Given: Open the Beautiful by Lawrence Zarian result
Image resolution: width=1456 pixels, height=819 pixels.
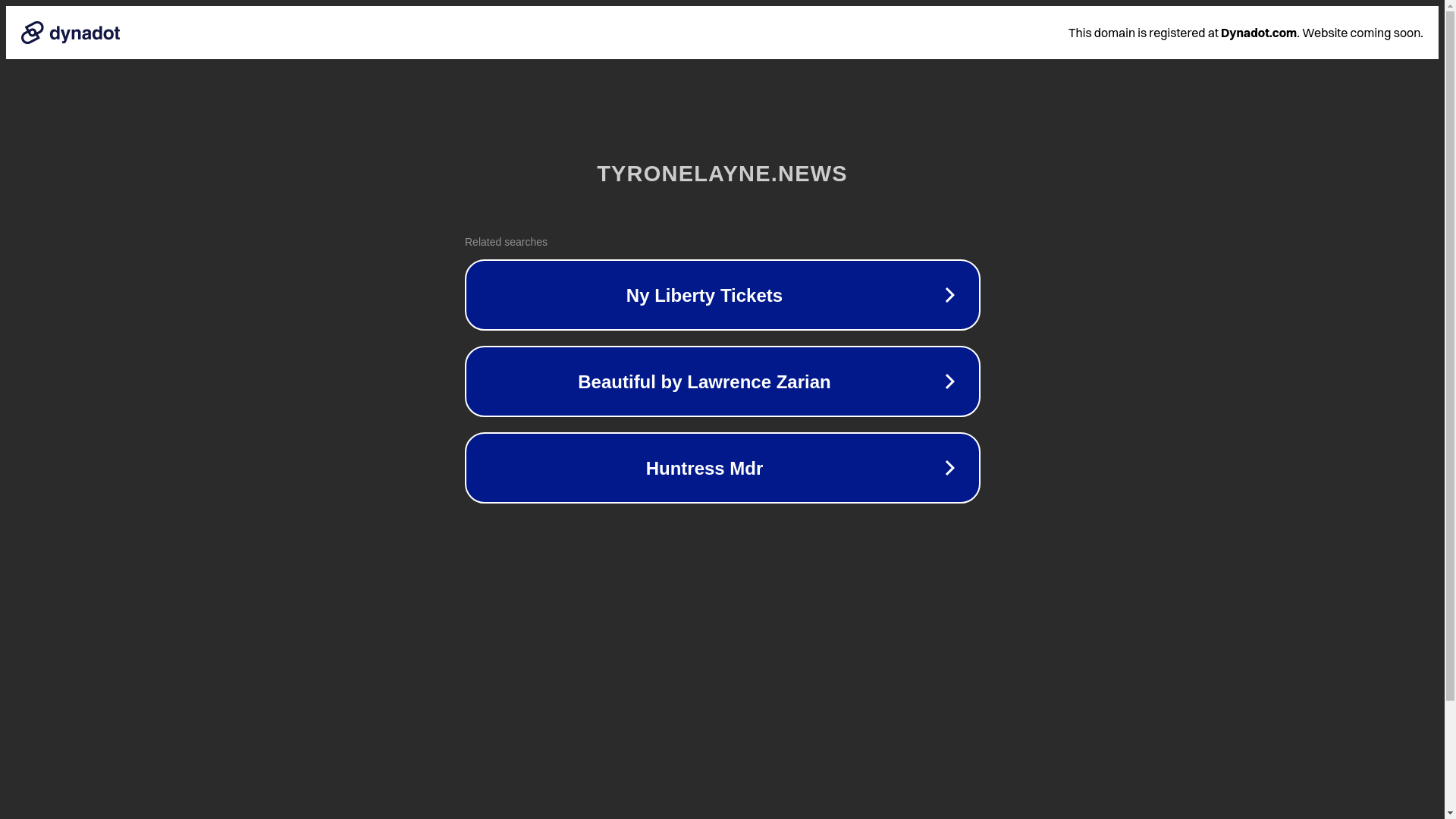Looking at the screenshot, I should (x=722, y=381).
